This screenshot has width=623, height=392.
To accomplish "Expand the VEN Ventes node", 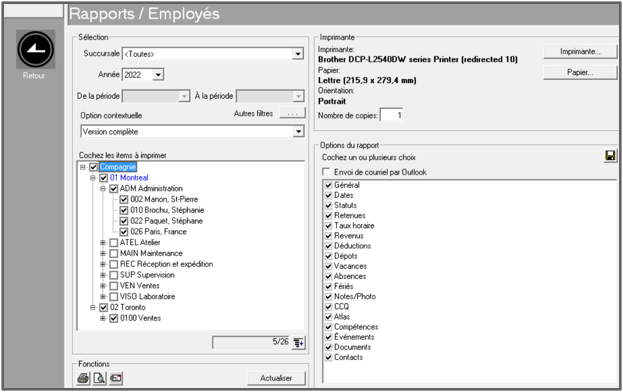I will point(103,286).
